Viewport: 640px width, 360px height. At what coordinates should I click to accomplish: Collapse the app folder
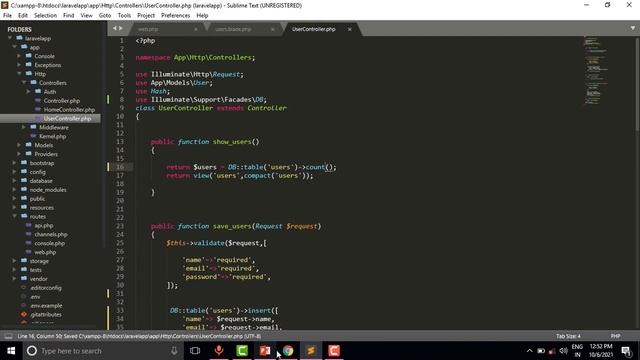14,47
